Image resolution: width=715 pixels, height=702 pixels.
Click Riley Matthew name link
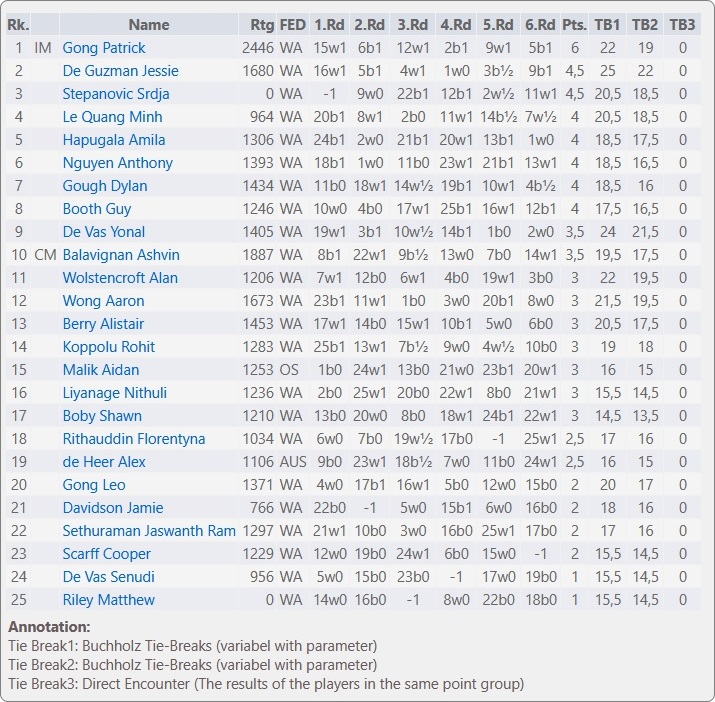tap(108, 599)
